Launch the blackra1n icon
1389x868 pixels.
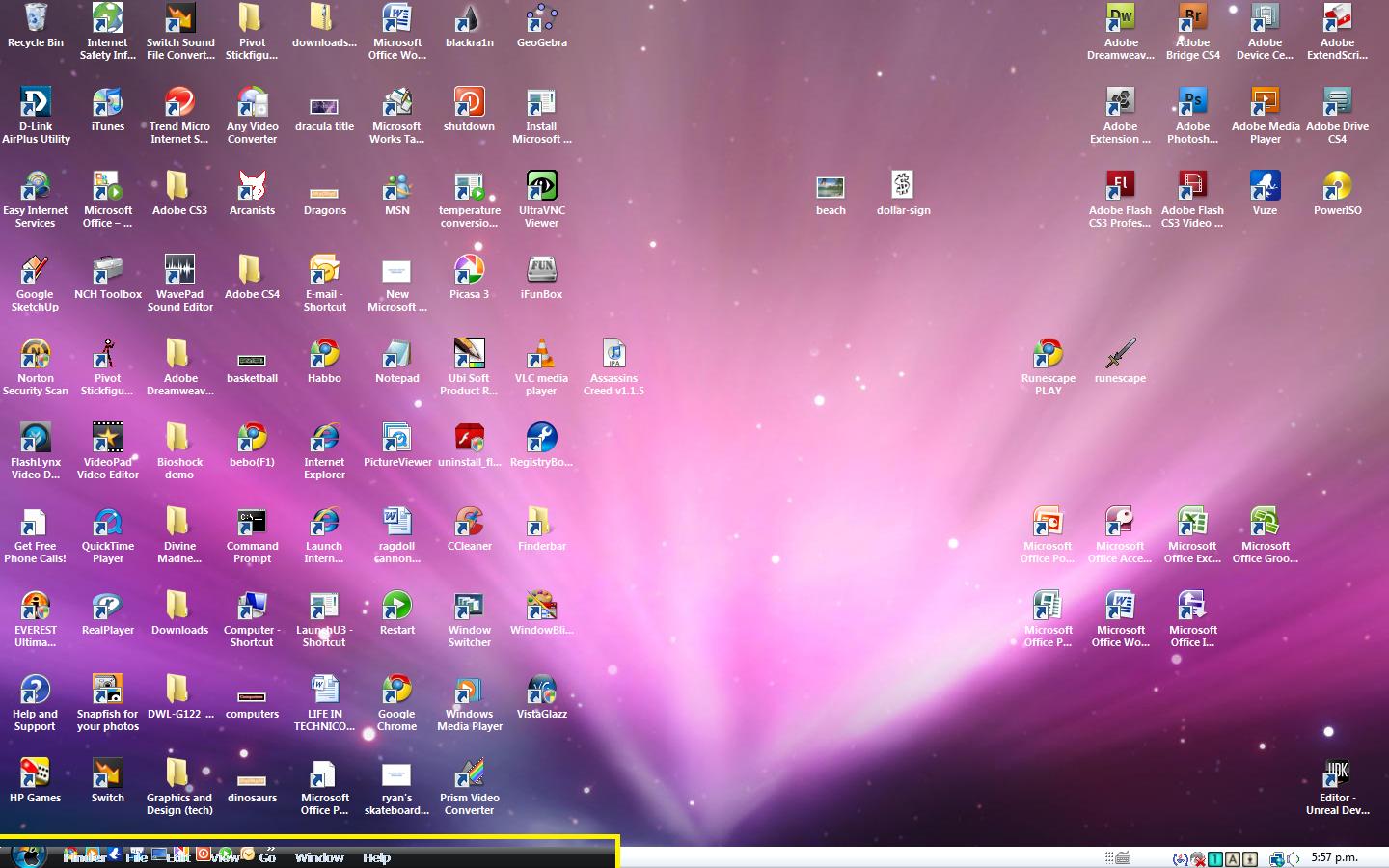tap(470, 26)
